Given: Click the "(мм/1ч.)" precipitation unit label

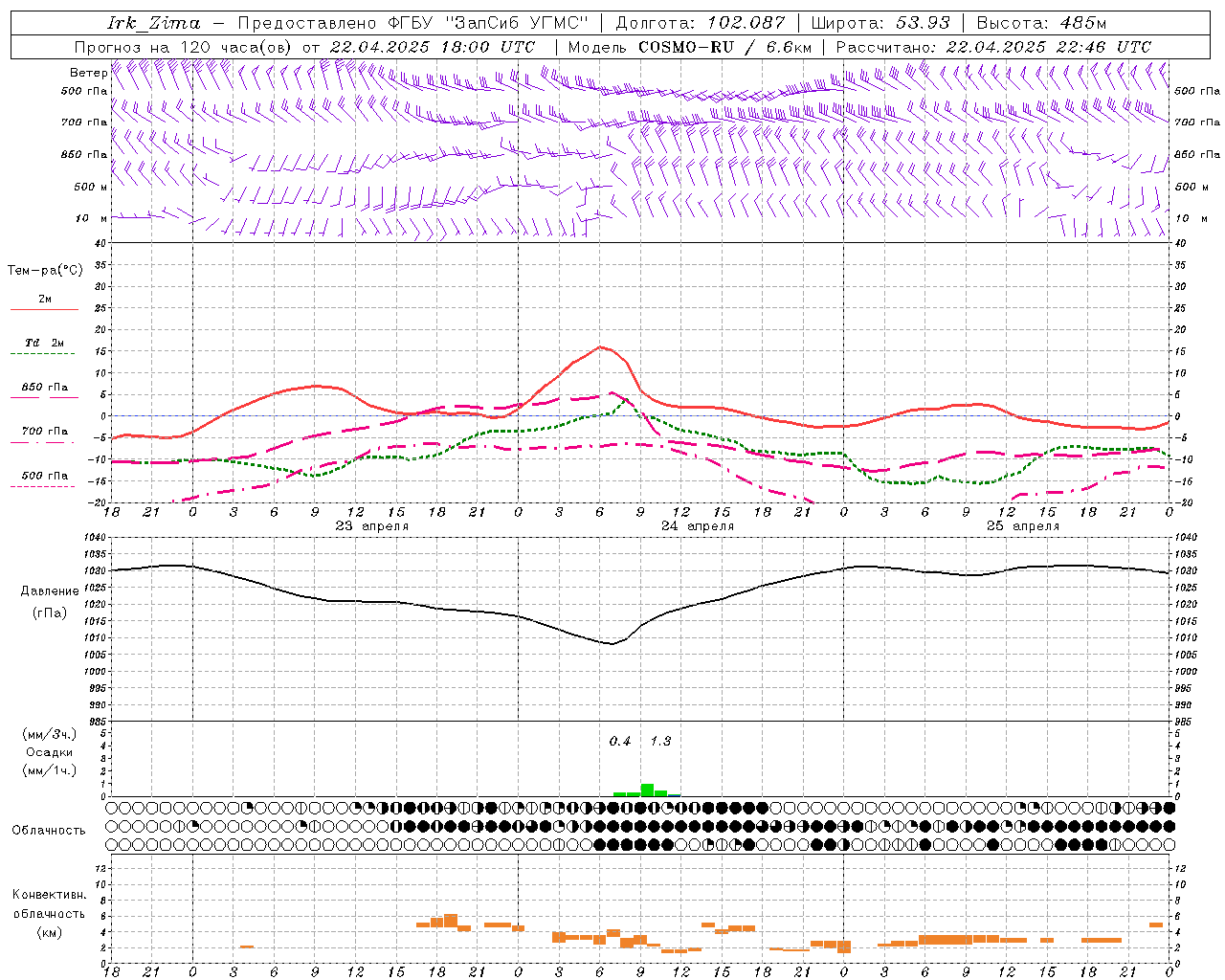Looking at the screenshot, I should [50, 770].
